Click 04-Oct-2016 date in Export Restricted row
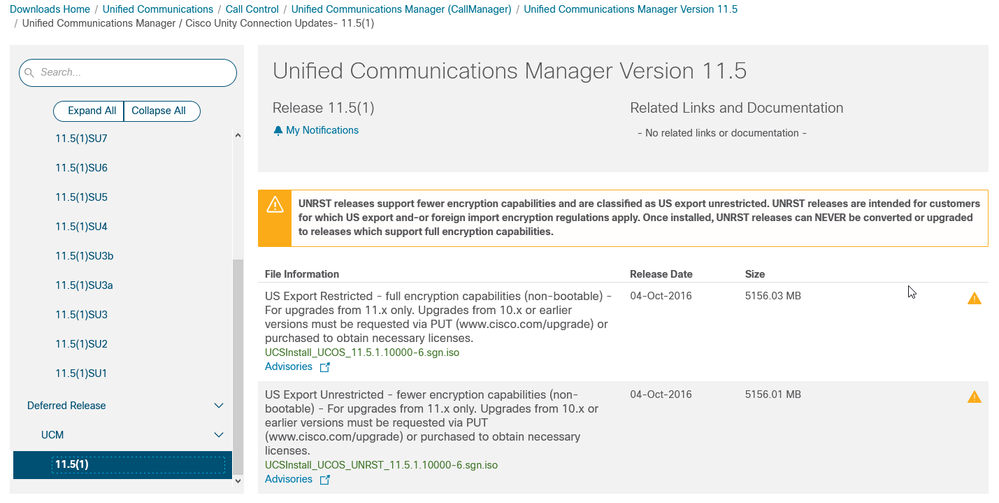The image size is (999, 503). [x=661, y=296]
